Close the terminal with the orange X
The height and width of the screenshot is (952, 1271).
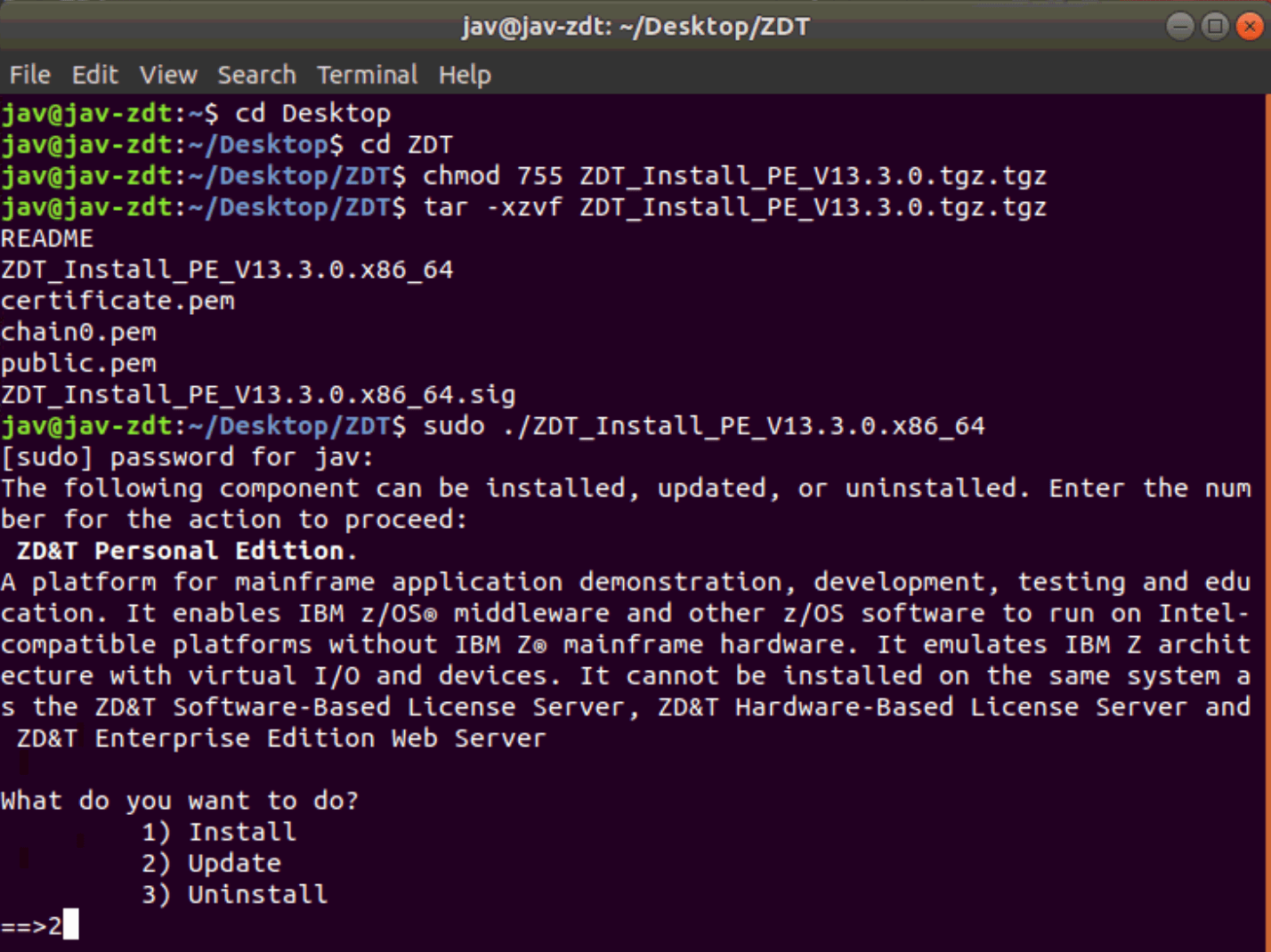tap(1249, 26)
